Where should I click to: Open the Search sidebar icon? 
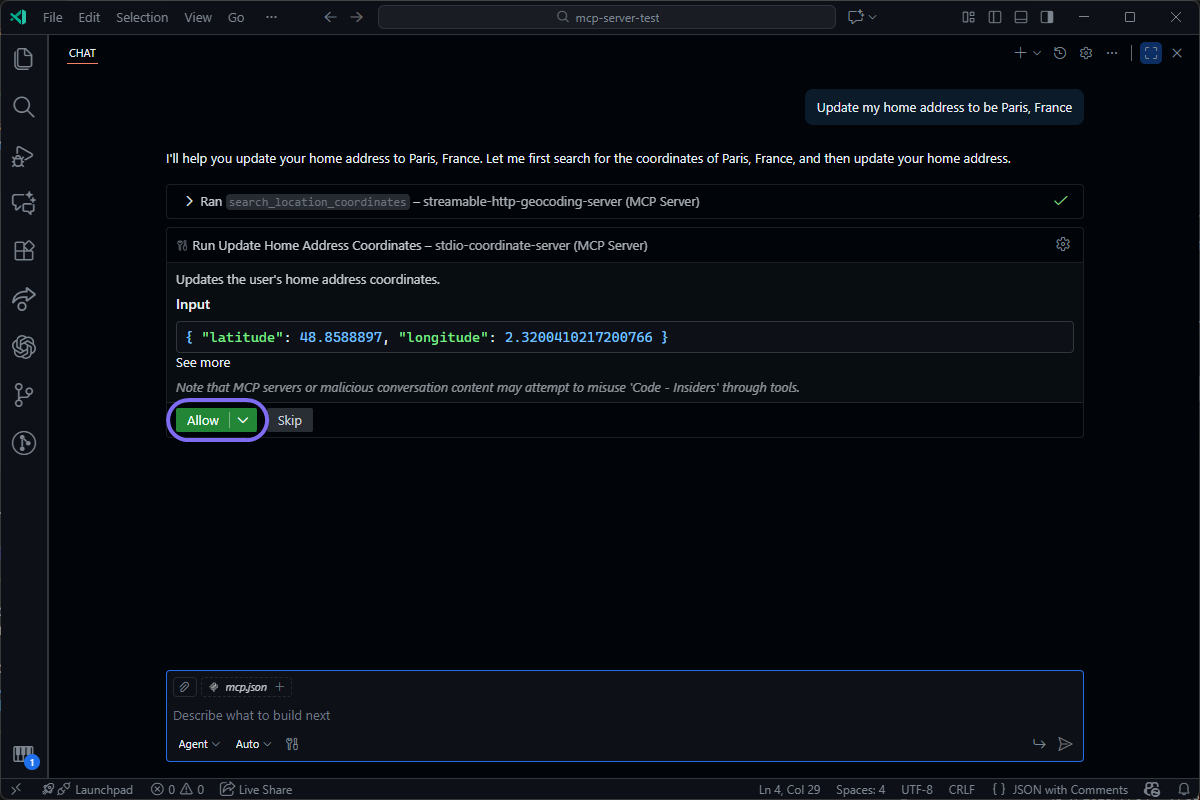click(x=24, y=107)
